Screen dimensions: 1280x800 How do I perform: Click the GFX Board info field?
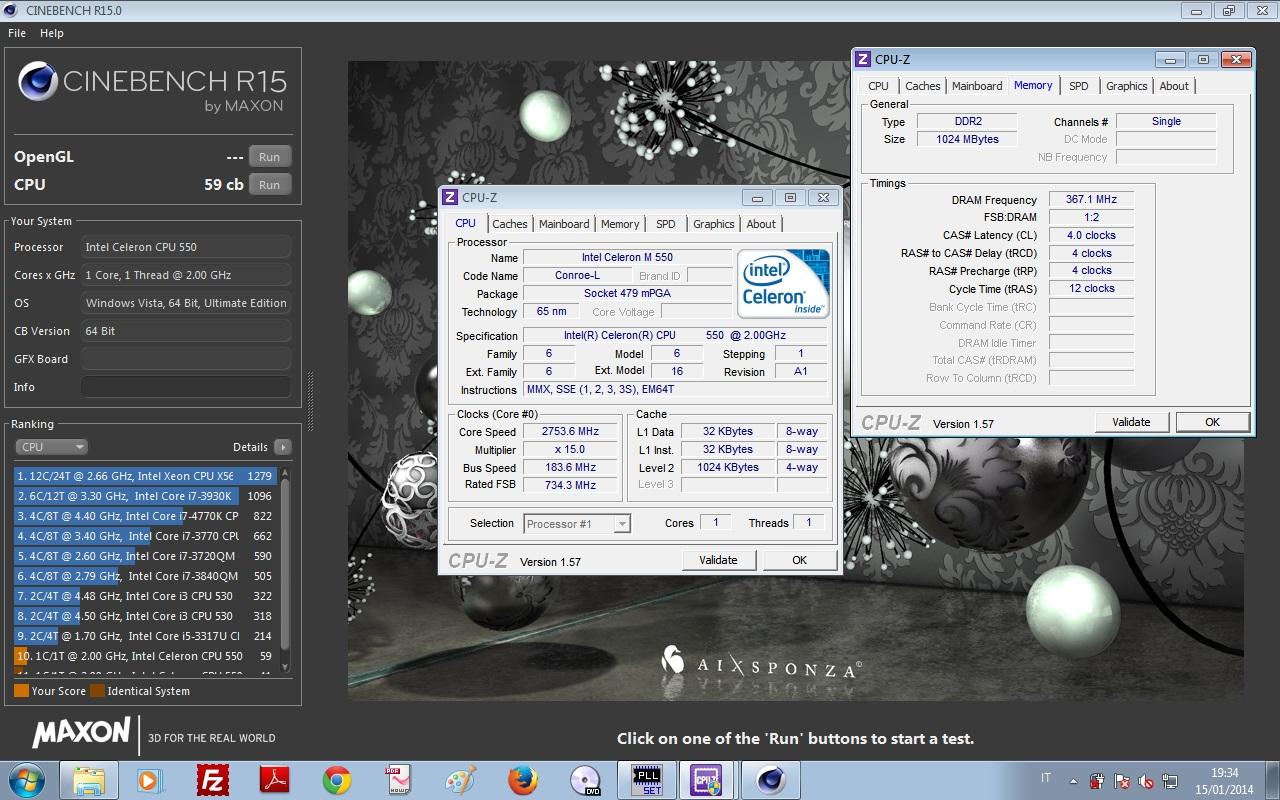186,359
